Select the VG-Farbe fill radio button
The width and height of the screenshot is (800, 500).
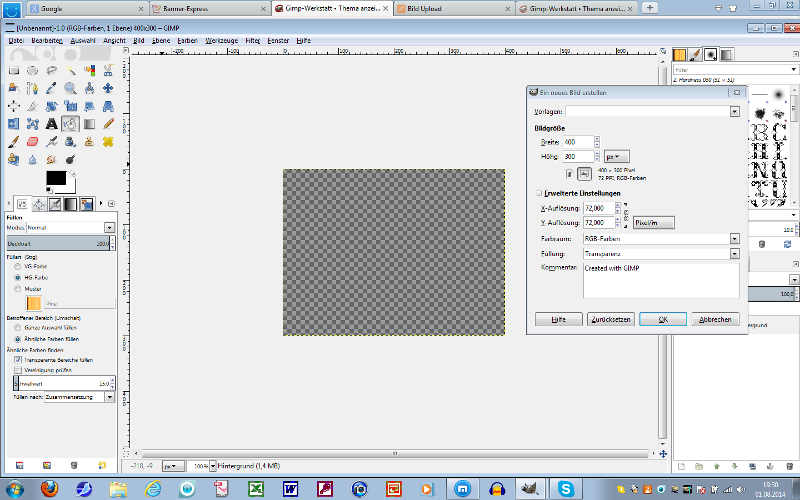pos(18,267)
